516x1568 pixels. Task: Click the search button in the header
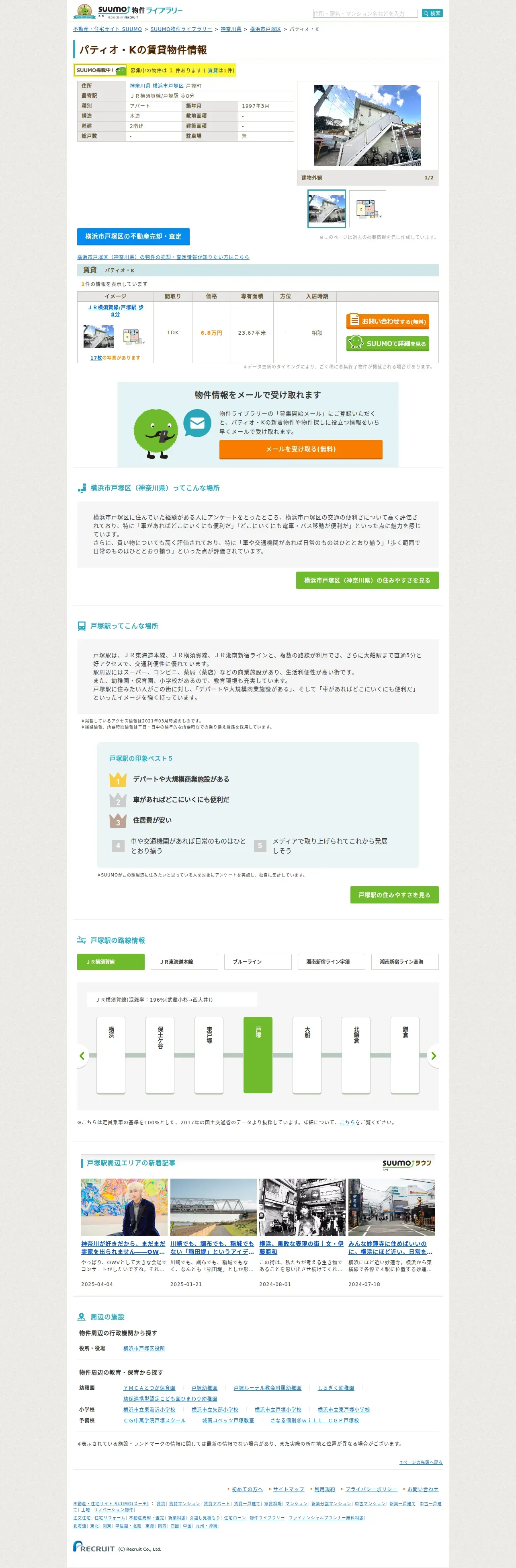(x=432, y=13)
